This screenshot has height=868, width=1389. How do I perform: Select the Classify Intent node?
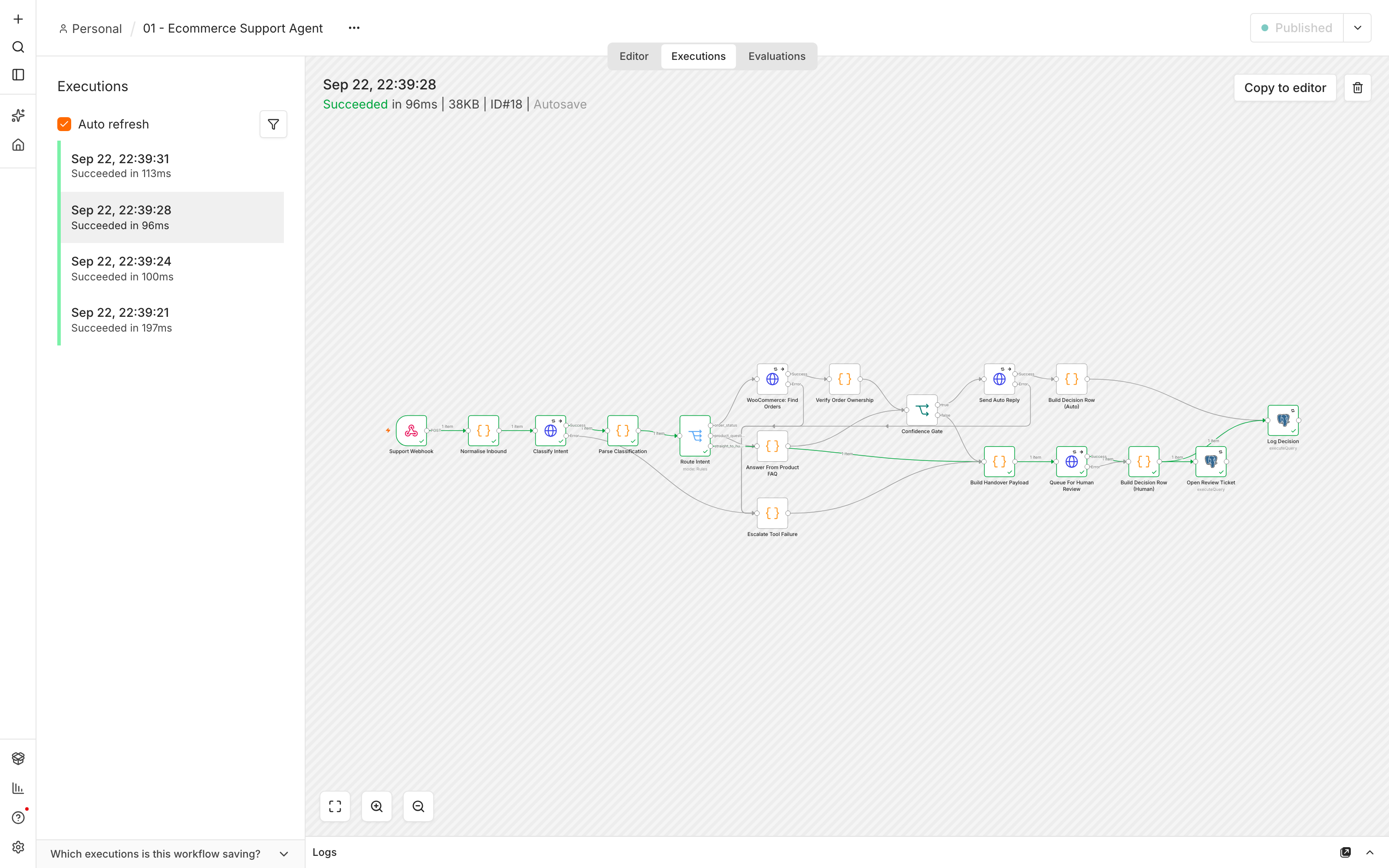click(550, 431)
